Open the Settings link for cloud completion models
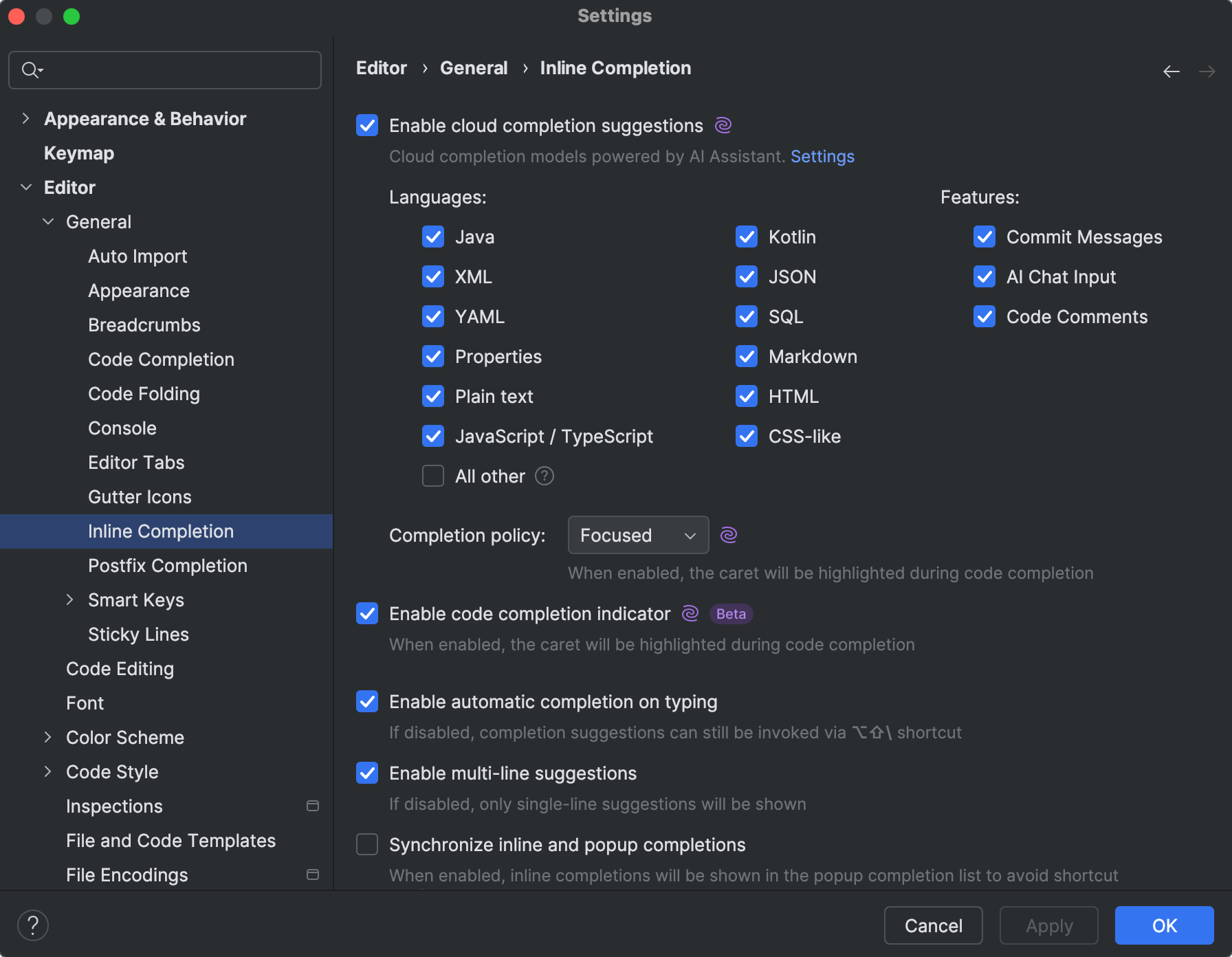This screenshot has width=1232, height=957. tap(822, 156)
